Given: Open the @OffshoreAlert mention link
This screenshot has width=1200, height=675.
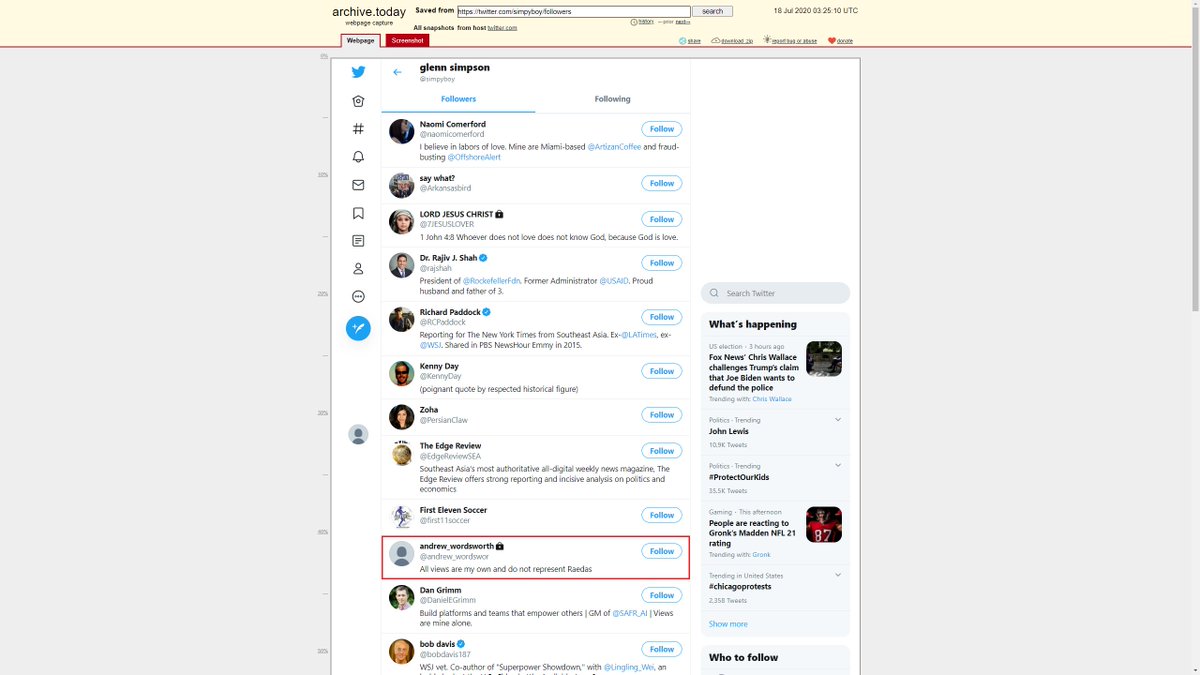Looking at the screenshot, I should pos(474,157).
